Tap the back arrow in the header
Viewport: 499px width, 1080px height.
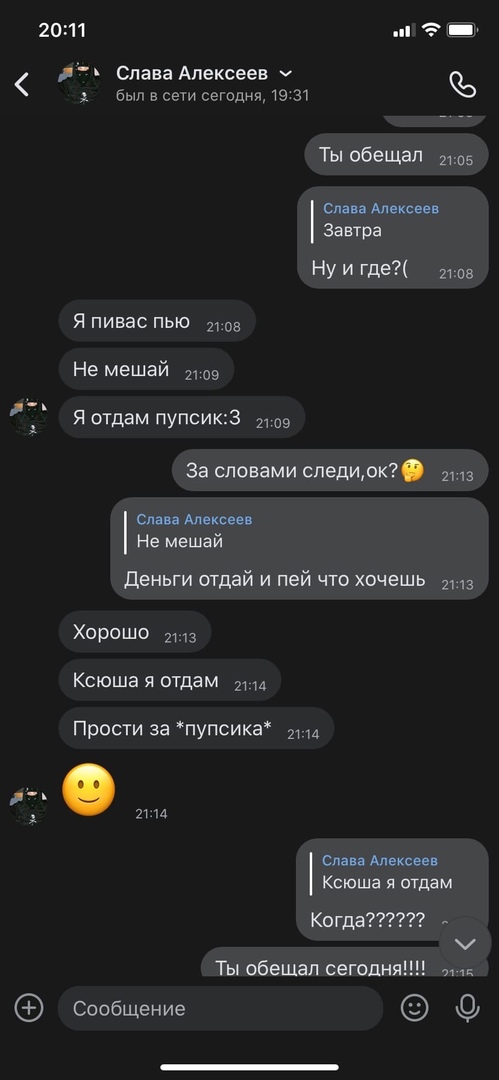click(22, 84)
